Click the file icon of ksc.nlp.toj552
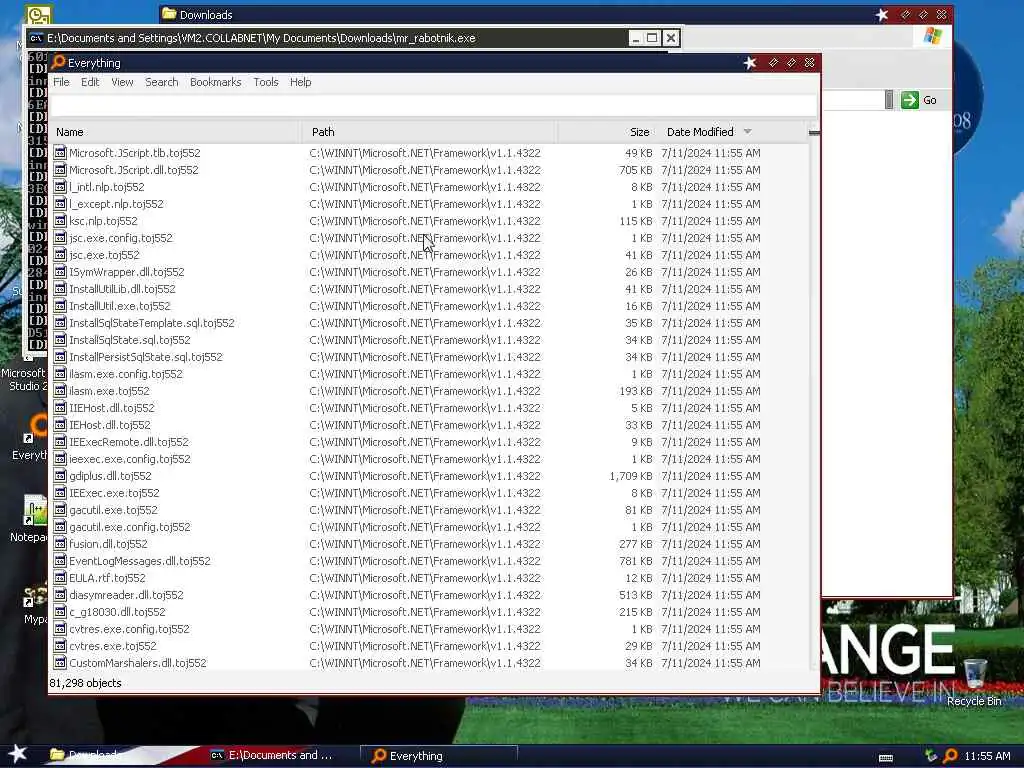The width and height of the screenshot is (1024, 768). (x=60, y=221)
